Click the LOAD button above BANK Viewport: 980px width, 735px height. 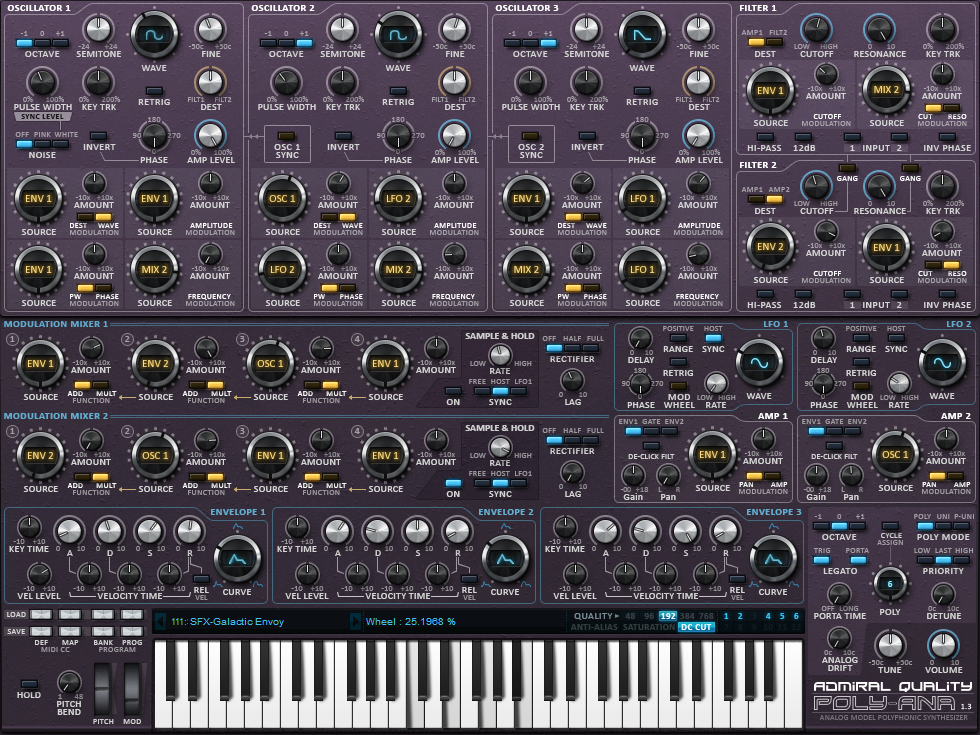[x=102, y=614]
